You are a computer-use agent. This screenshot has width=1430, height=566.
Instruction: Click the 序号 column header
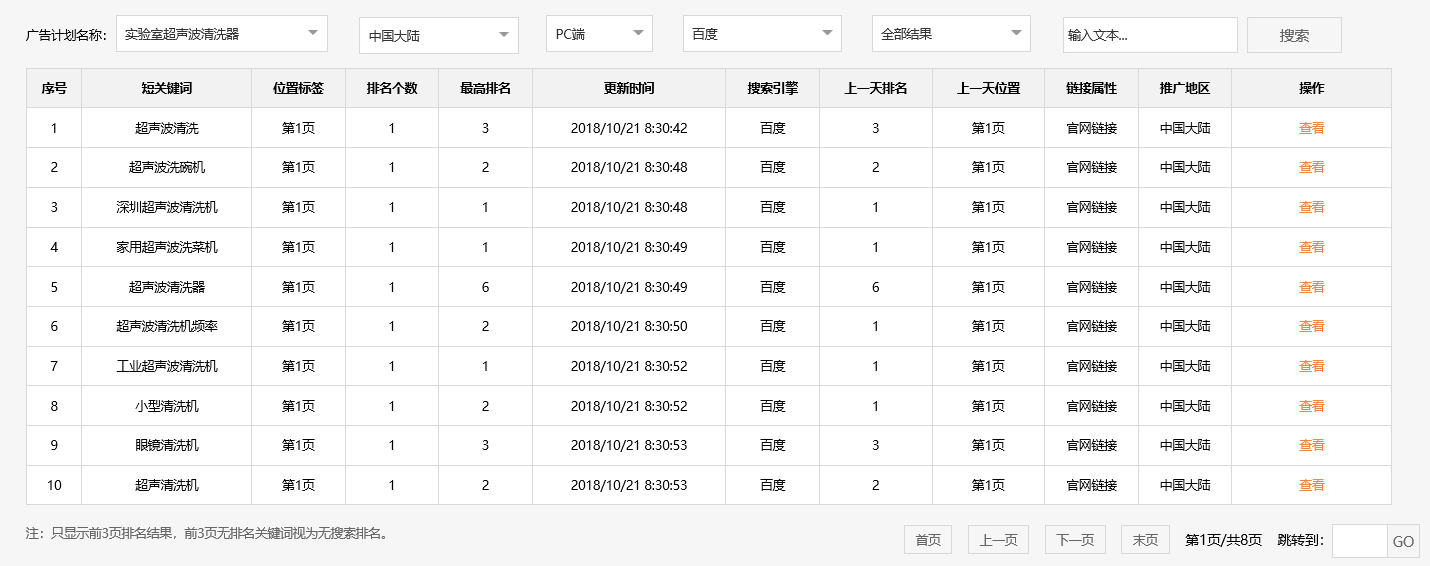54,88
